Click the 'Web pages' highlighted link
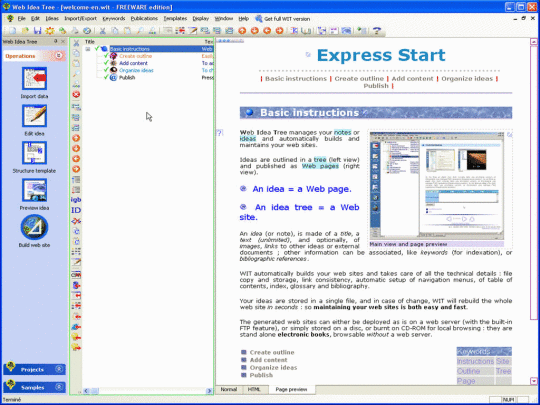The width and height of the screenshot is (540, 405). coord(320,166)
